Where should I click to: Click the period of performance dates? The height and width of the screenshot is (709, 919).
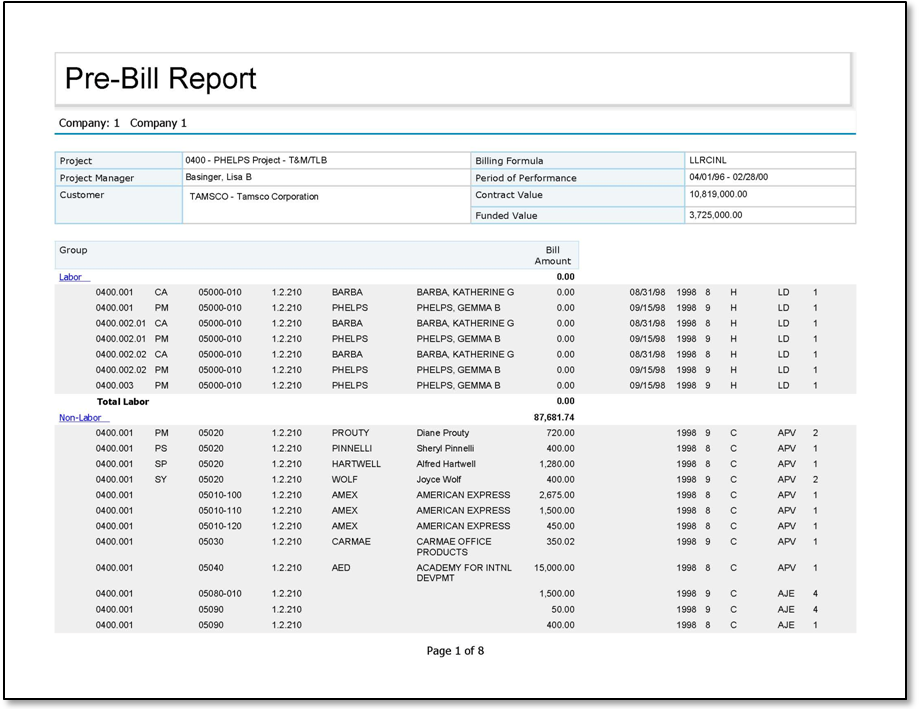tap(729, 177)
